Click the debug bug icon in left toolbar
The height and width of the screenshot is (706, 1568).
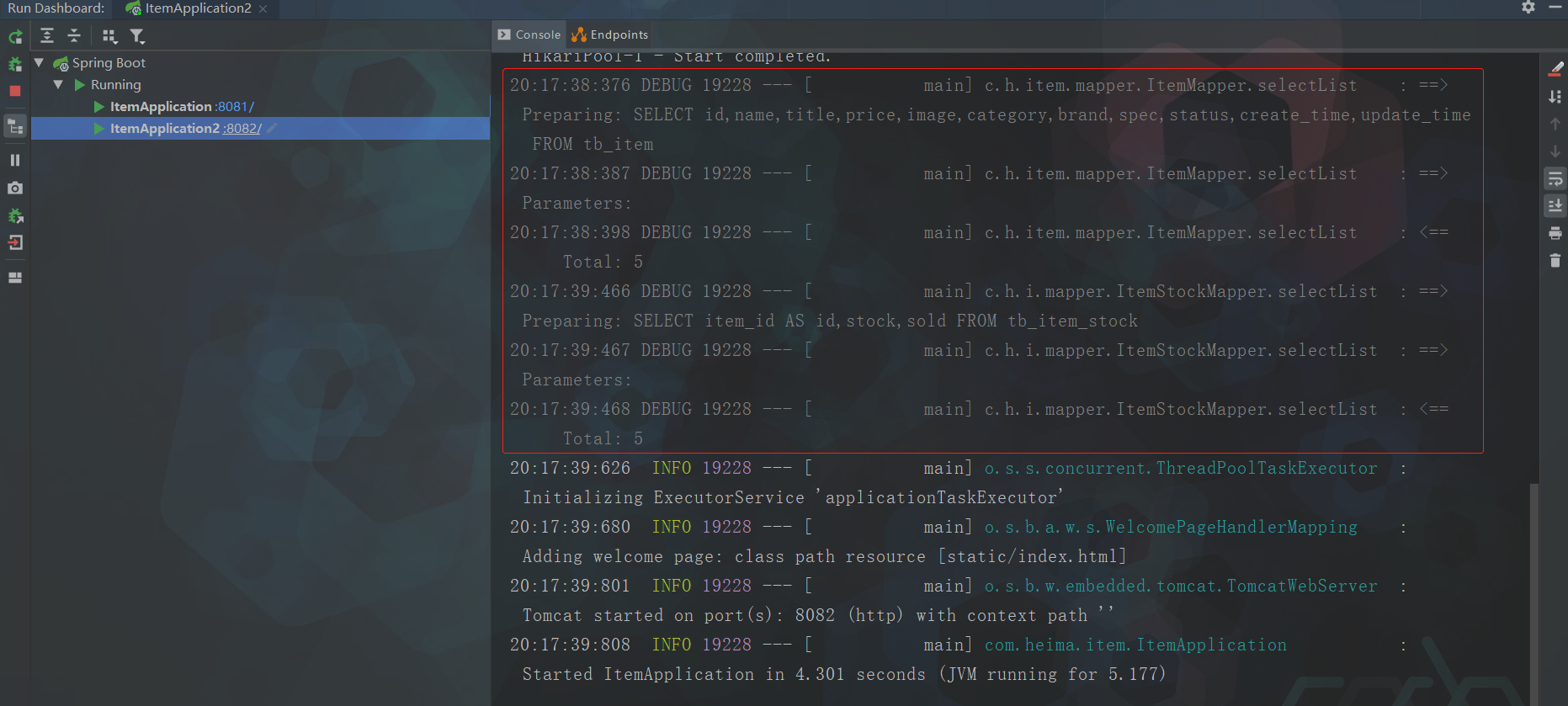[x=15, y=64]
